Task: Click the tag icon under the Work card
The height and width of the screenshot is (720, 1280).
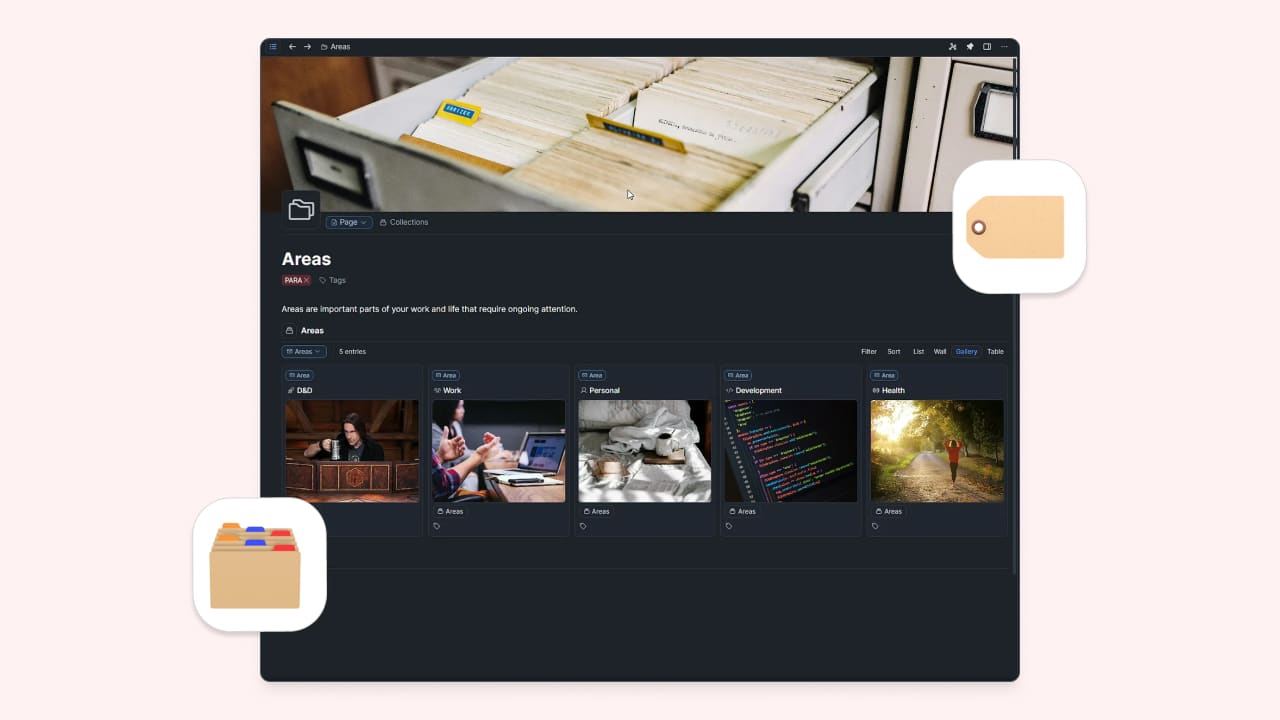Action: [x=437, y=526]
